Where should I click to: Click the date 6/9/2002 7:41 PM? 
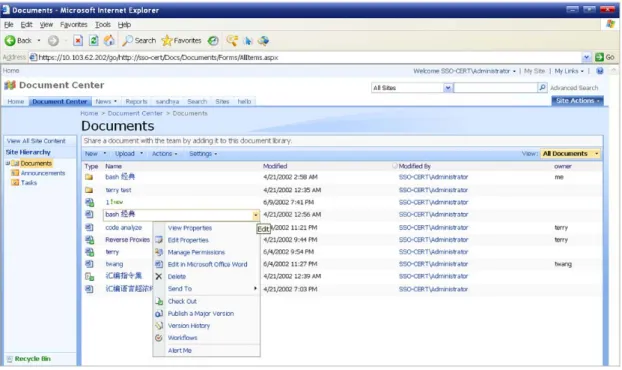pos(288,202)
